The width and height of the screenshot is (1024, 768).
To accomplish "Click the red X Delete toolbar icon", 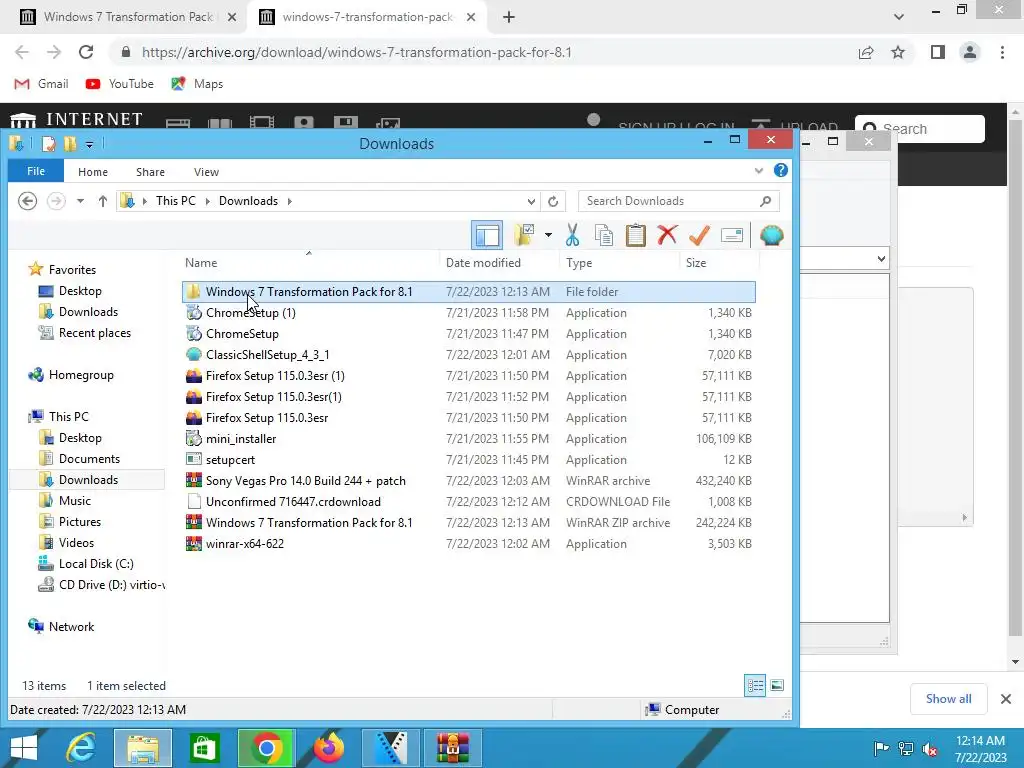I will (x=667, y=235).
